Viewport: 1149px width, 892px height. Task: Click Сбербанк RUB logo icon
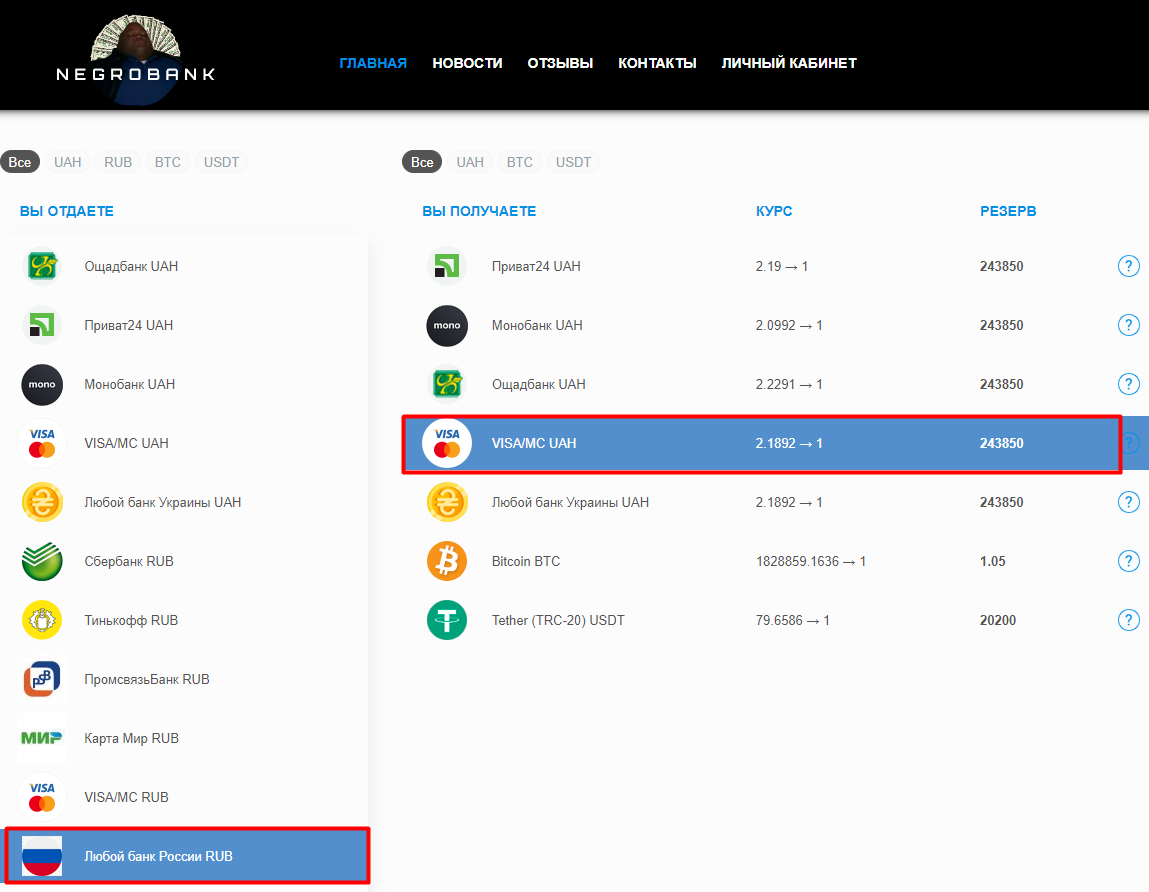click(43, 561)
